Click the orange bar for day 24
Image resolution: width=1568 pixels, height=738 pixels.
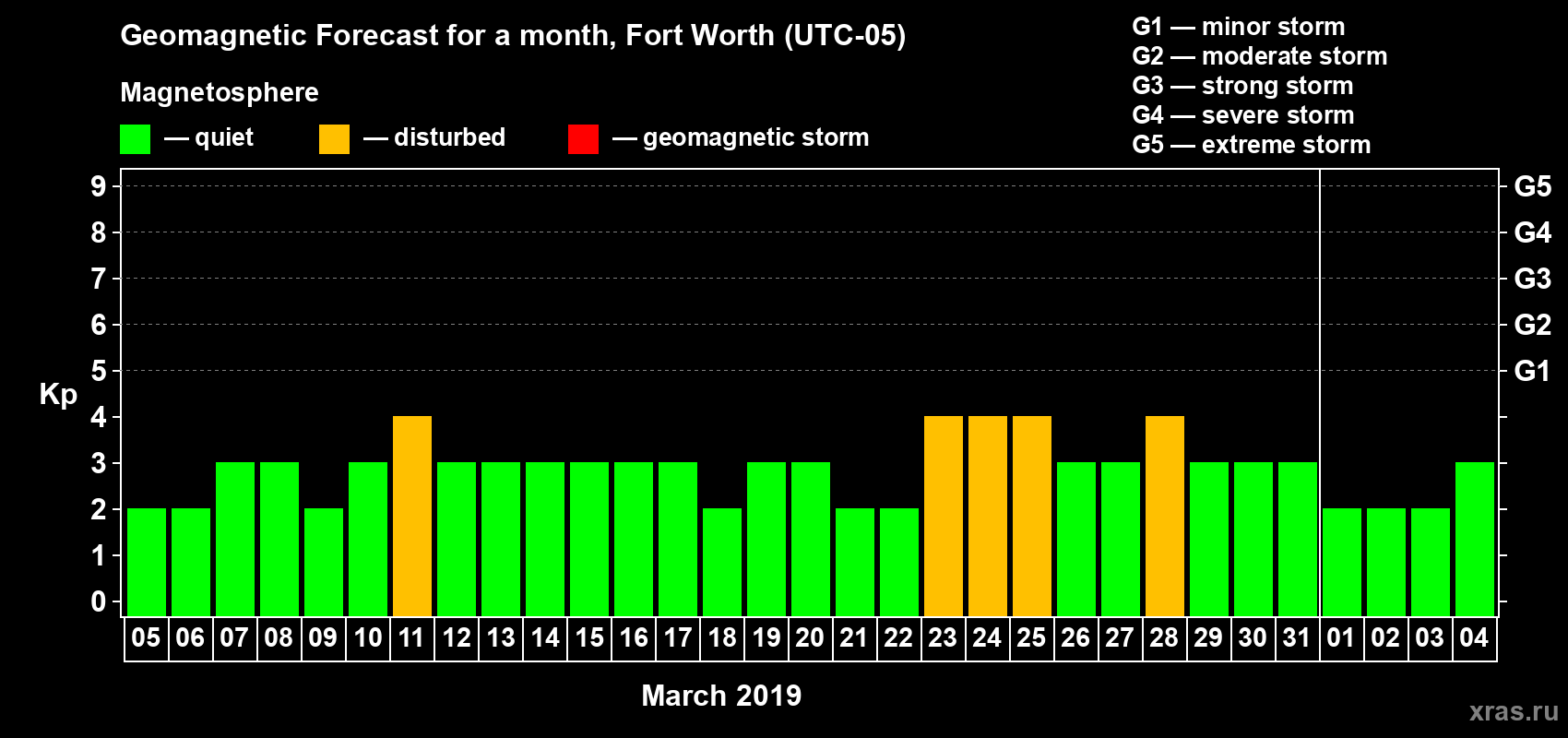point(988,516)
